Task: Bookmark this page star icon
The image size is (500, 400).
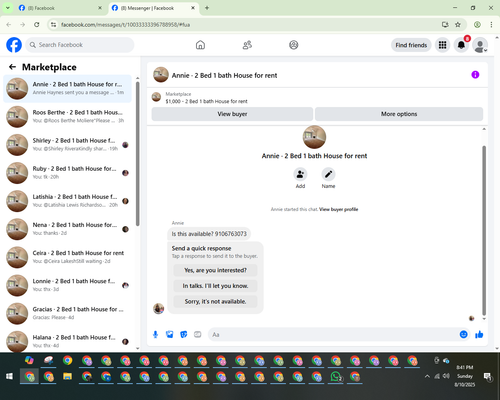Action: coord(458,25)
